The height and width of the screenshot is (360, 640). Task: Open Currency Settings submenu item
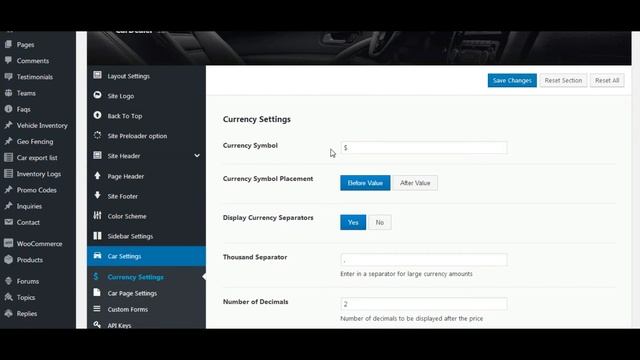coord(135,277)
